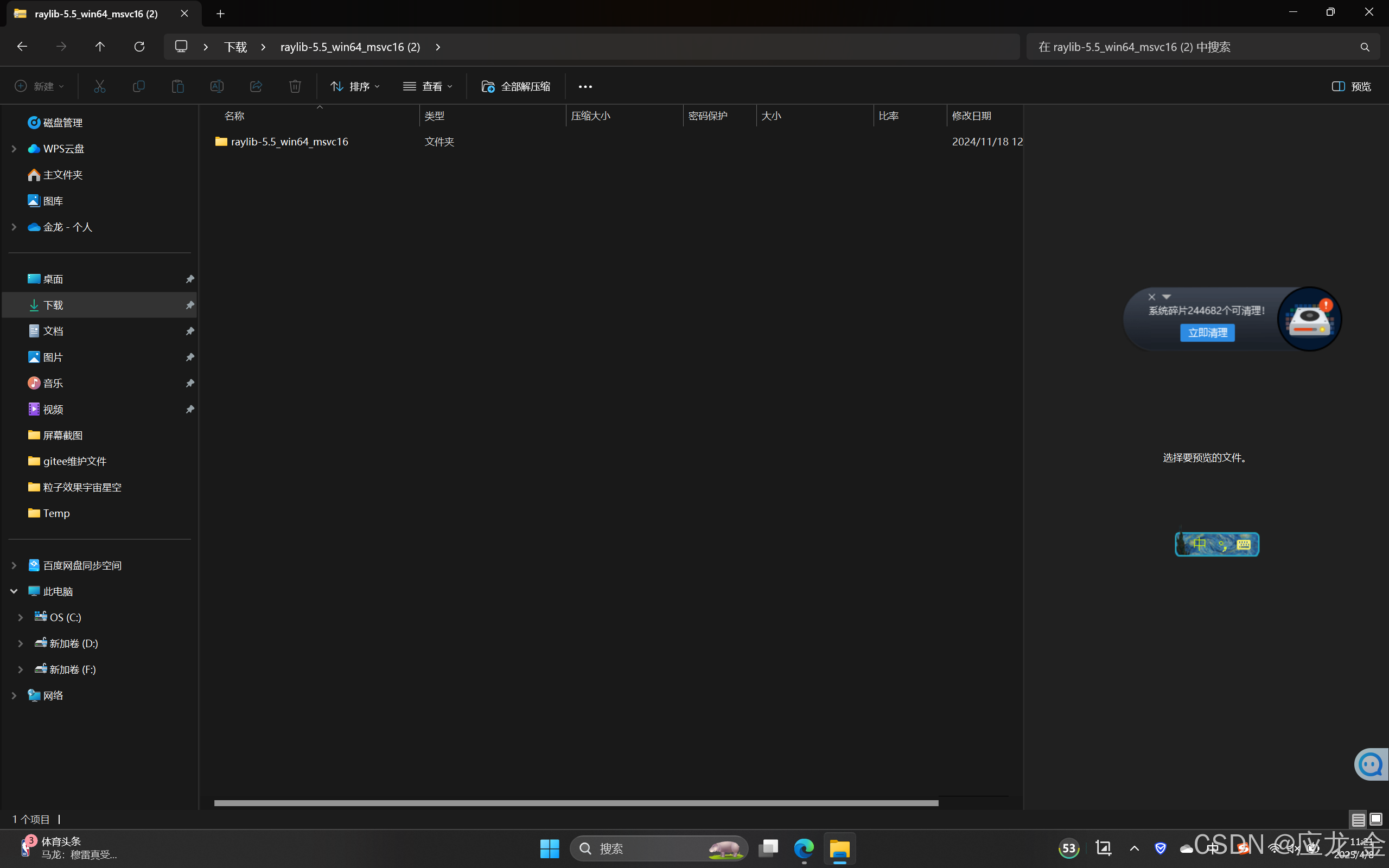Viewport: 1389px width, 868px height.
Task: Expand the OS (C:) drive in sidebar
Action: click(20, 617)
